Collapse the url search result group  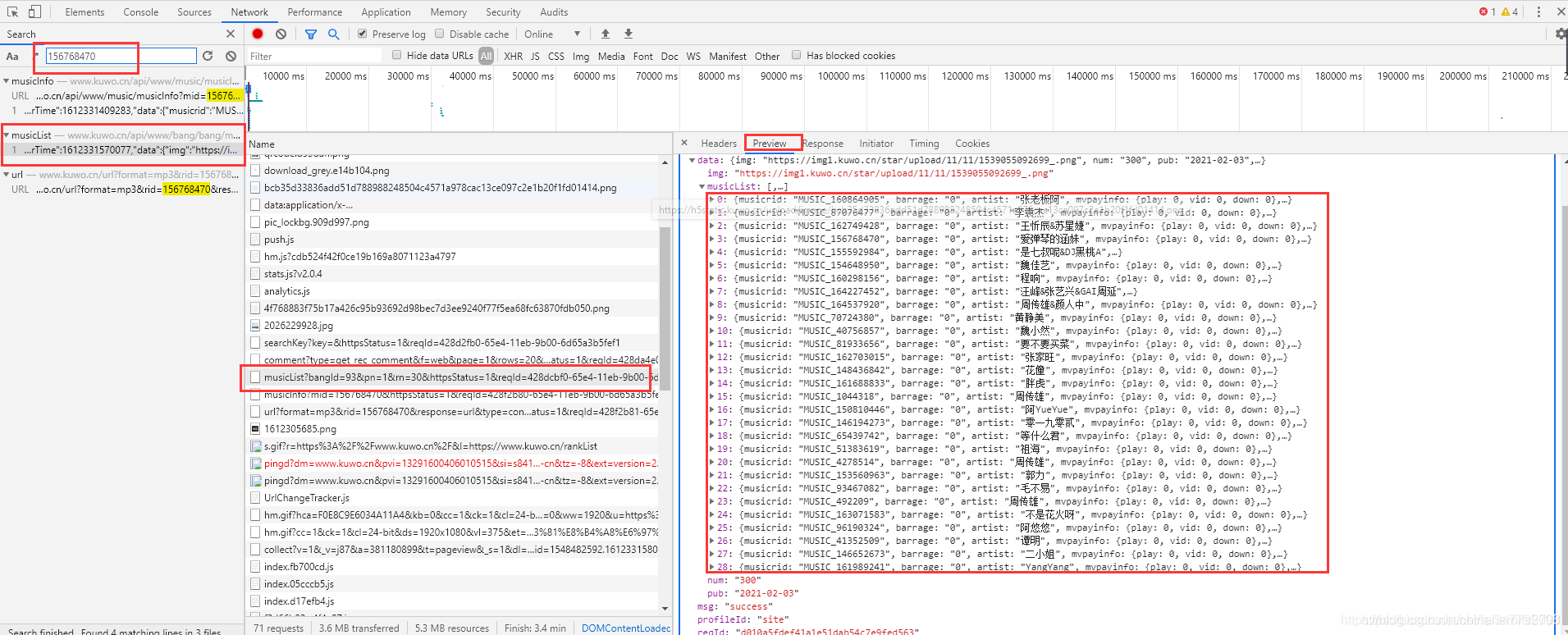7,175
